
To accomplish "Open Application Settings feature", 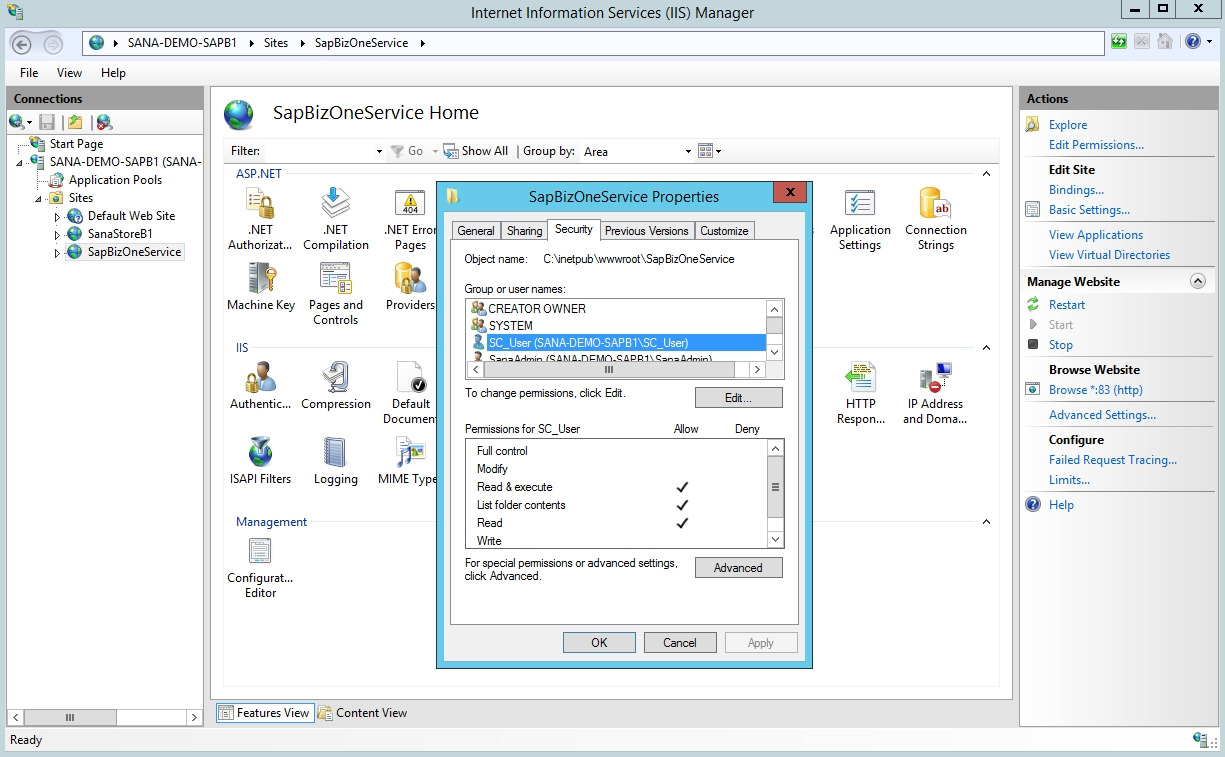I will click(860, 219).
